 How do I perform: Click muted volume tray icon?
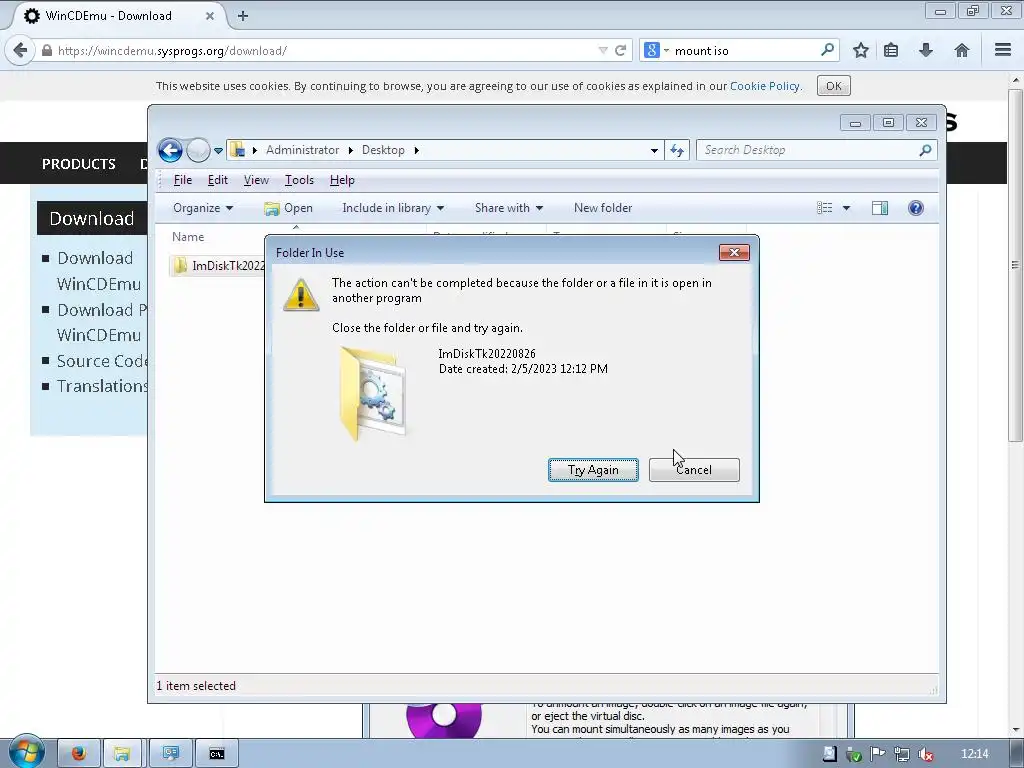pos(925,755)
